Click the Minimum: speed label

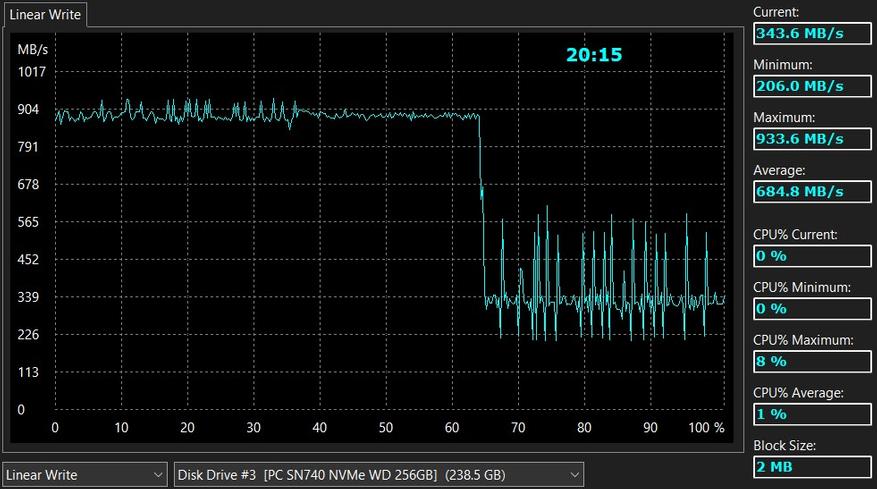pos(782,64)
